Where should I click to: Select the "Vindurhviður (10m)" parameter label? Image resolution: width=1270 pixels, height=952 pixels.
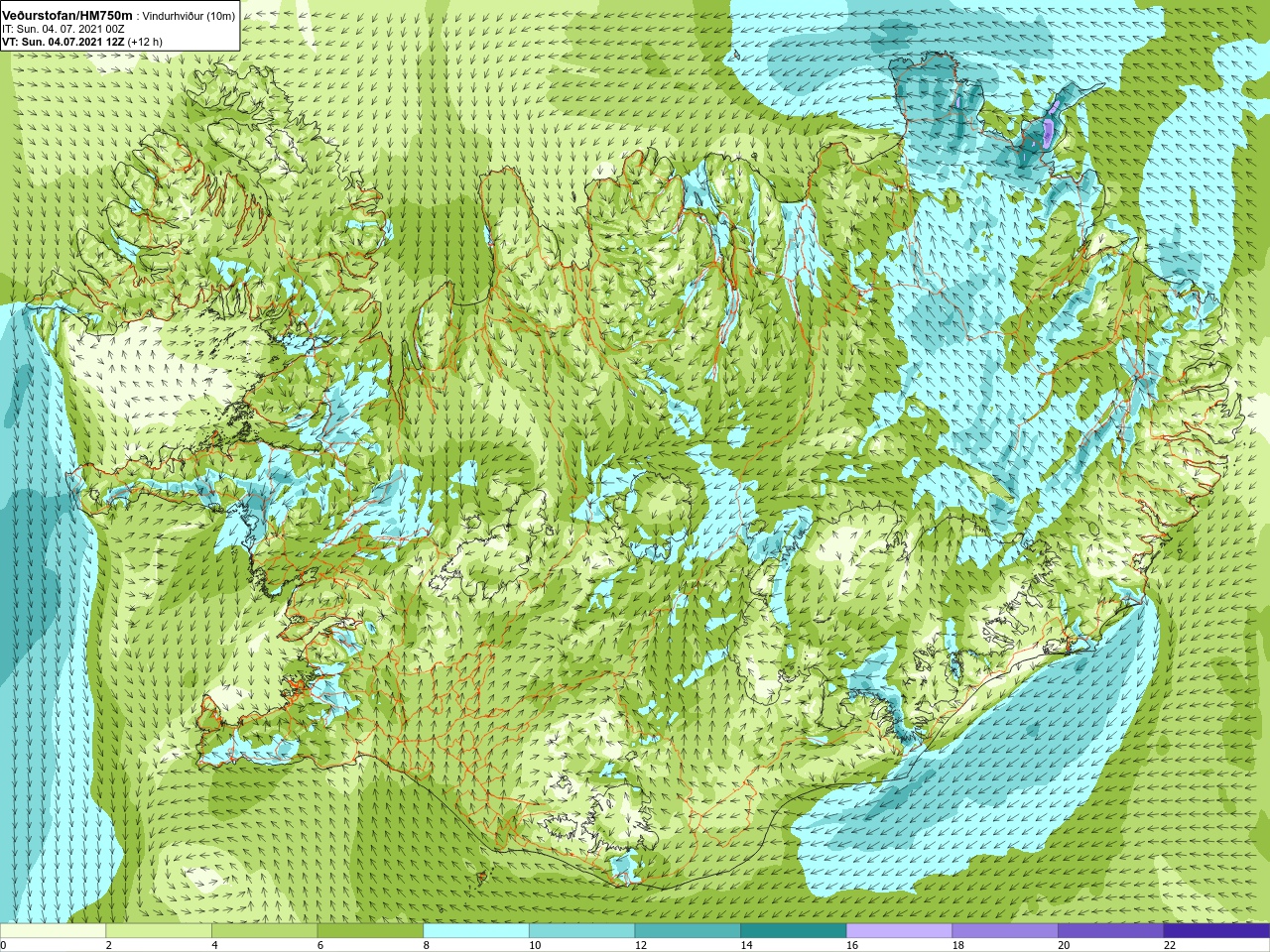189,17
